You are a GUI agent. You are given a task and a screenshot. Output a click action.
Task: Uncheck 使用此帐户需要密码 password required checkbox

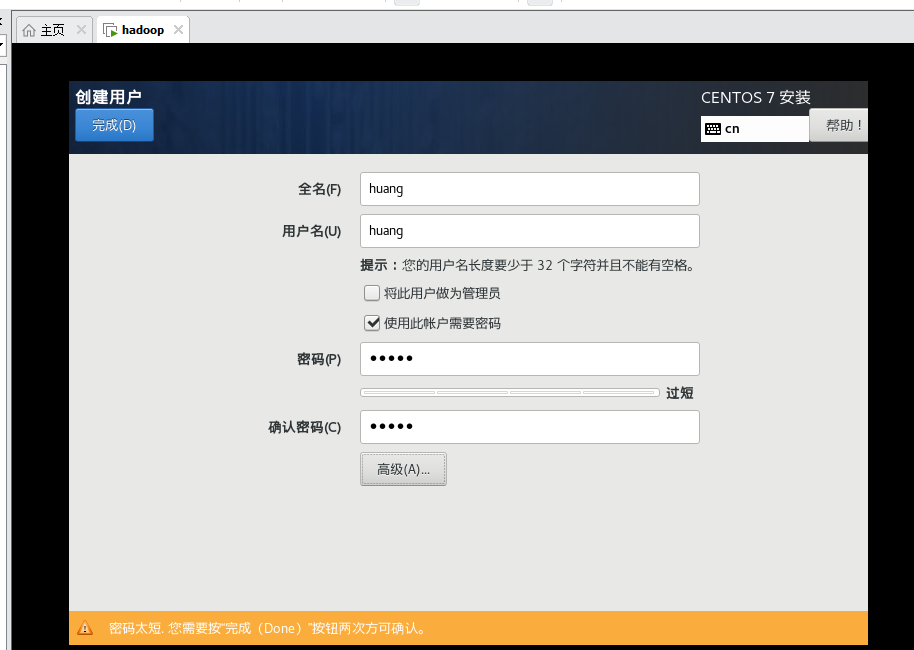tap(372, 323)
